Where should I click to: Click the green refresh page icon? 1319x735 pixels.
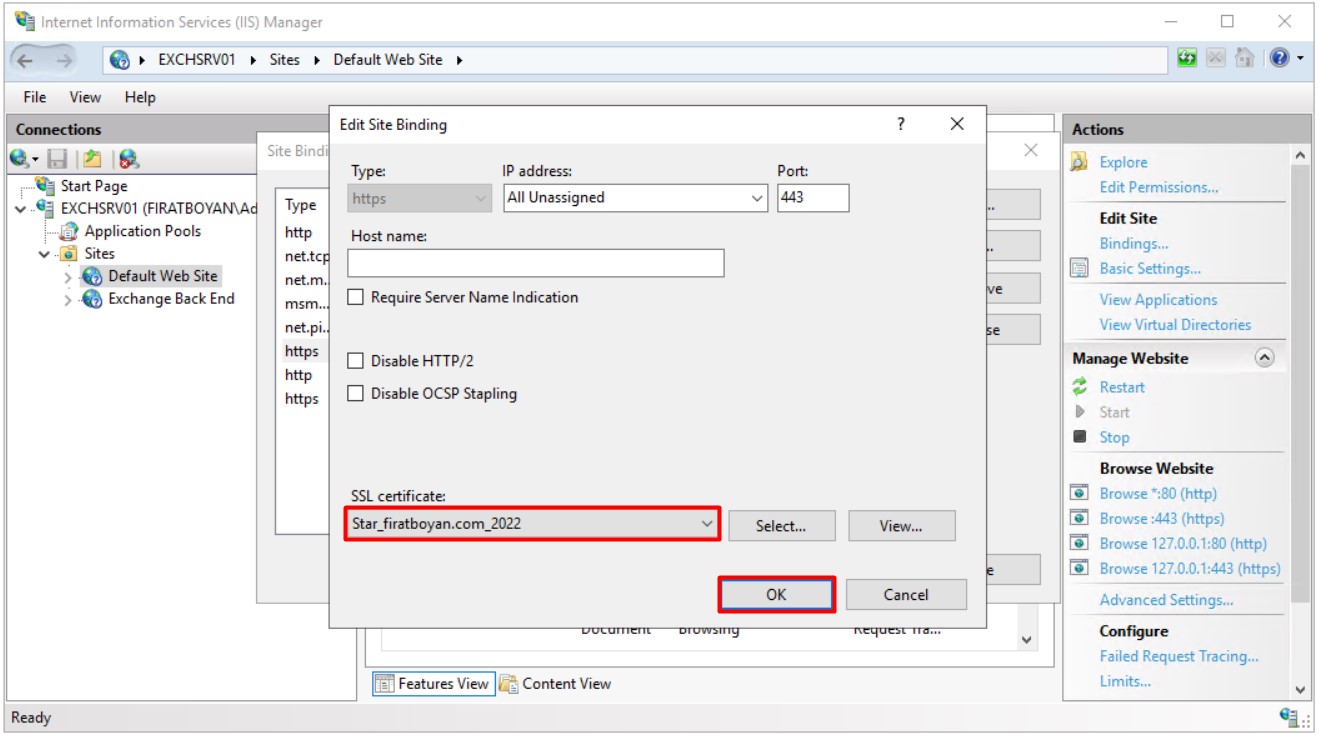1187,58
